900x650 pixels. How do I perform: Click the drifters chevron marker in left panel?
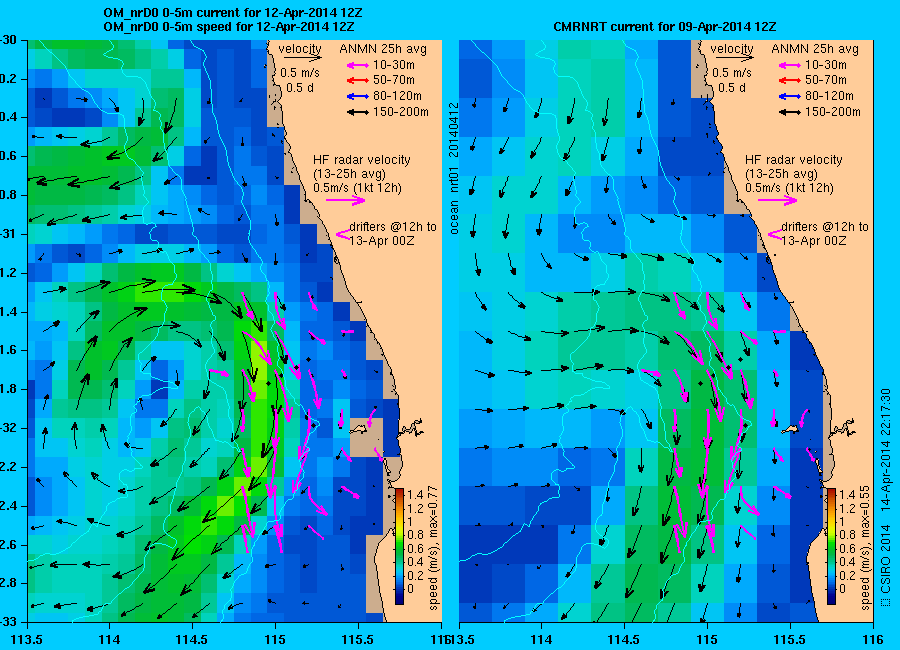pyautogui.click(x=343, y=234)
